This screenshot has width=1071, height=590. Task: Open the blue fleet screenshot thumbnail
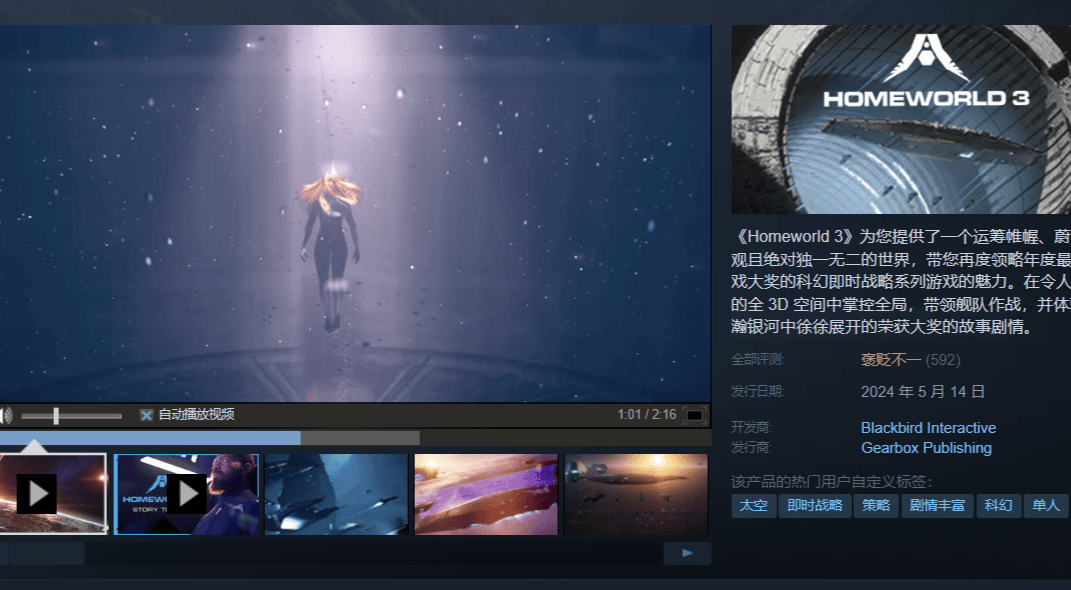336,494
